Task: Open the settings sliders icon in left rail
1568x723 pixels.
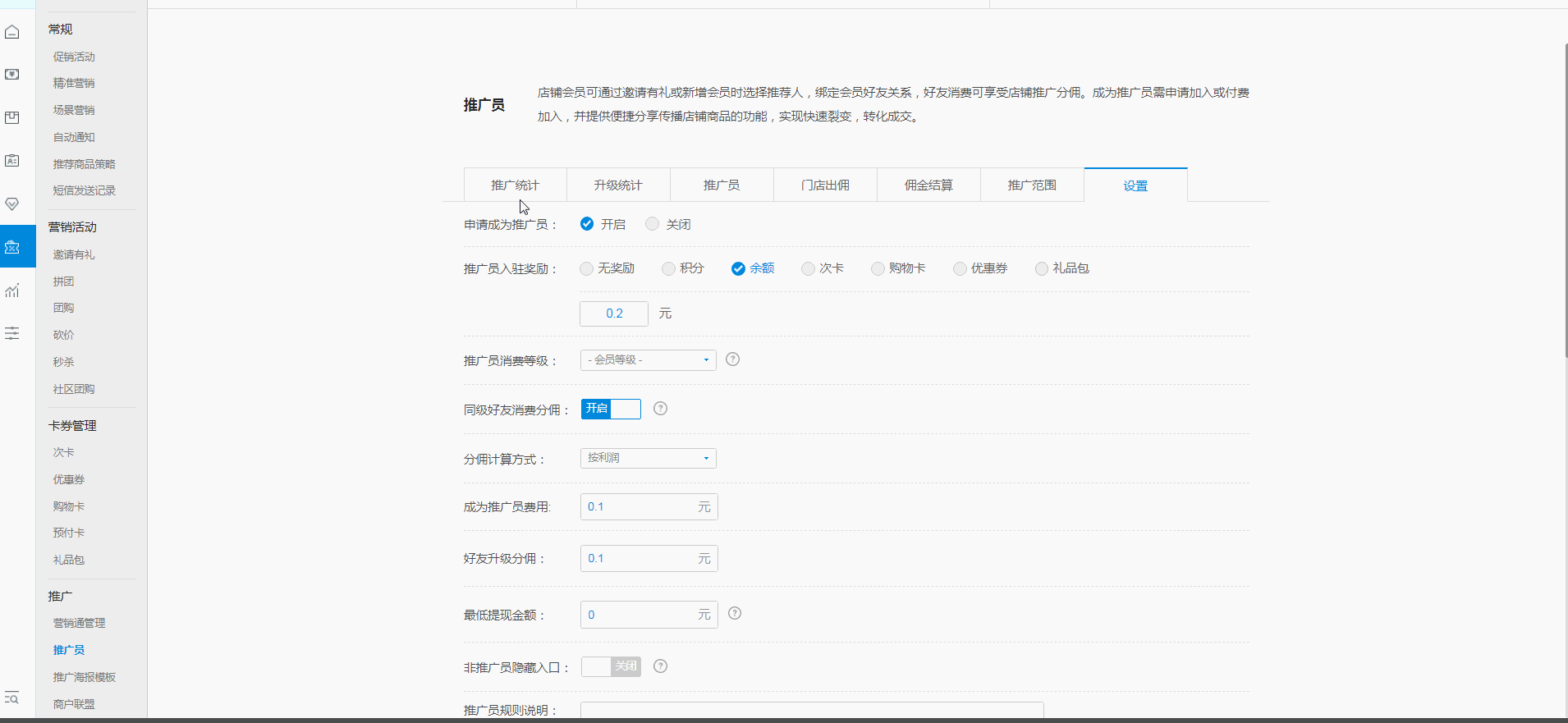Action: 12,333
